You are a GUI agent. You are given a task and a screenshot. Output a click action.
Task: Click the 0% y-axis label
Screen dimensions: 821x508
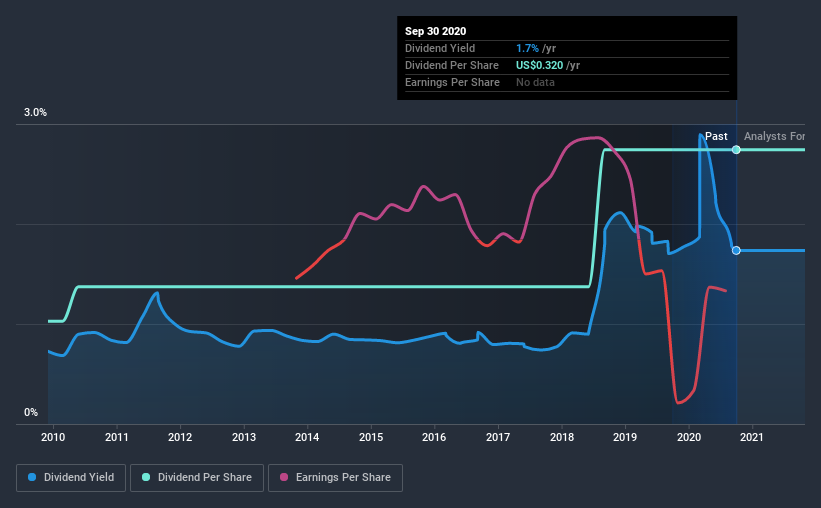click(31, 413)
